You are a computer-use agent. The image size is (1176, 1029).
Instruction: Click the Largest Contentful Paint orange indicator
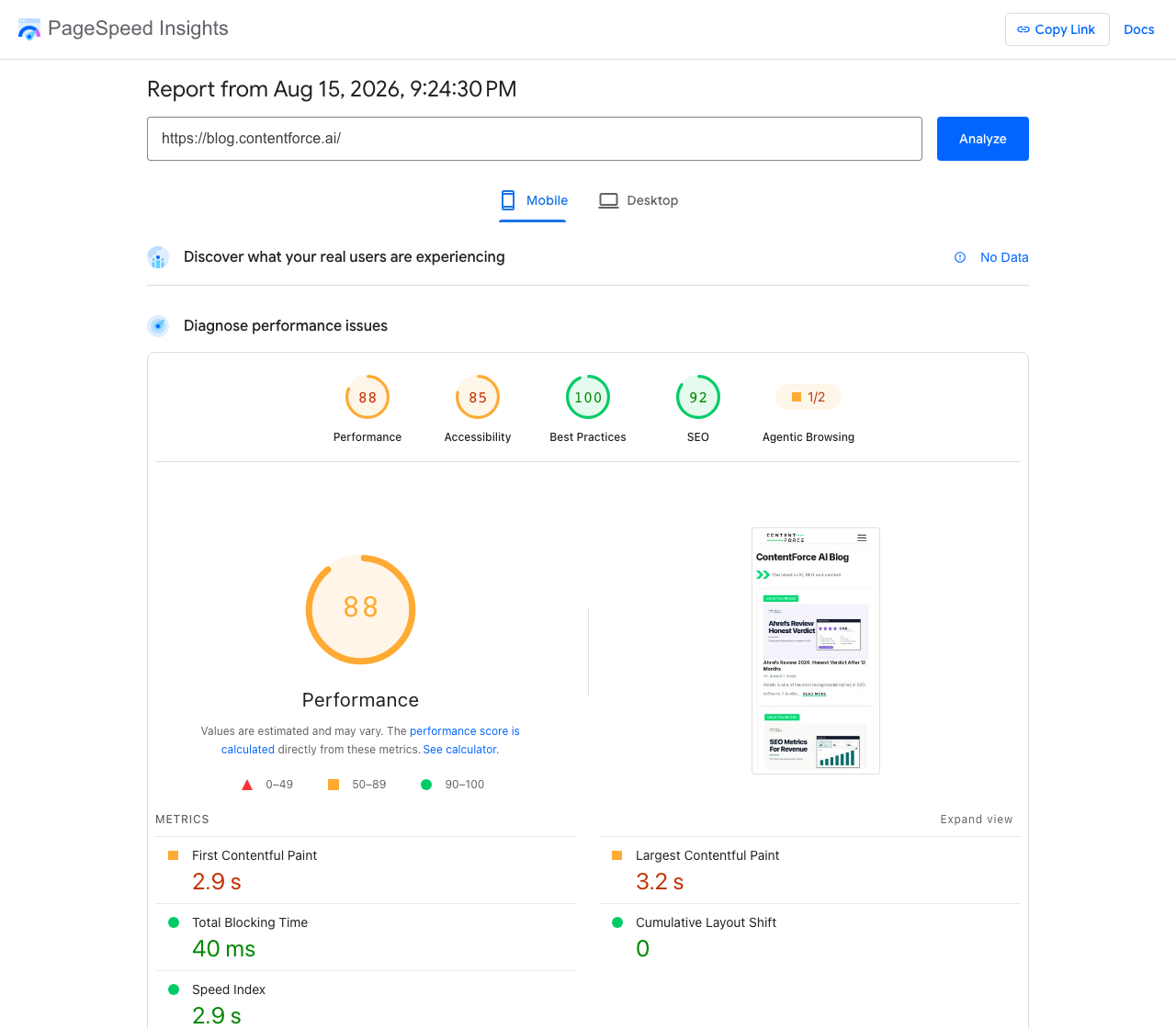point(617,855)
